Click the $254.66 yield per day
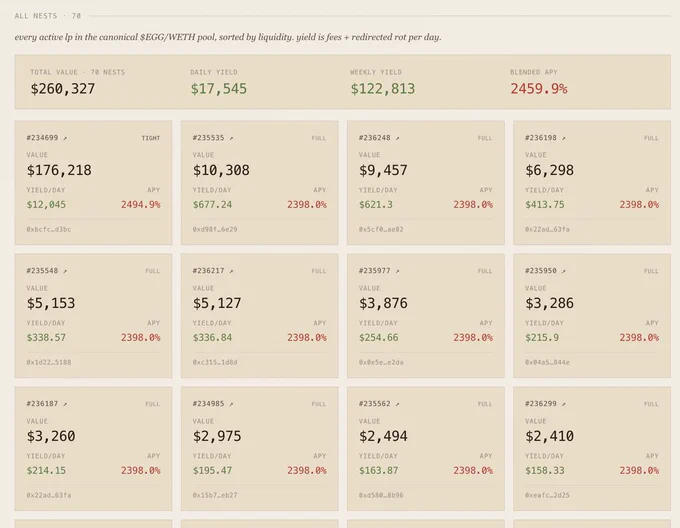 tap(378, 338)
